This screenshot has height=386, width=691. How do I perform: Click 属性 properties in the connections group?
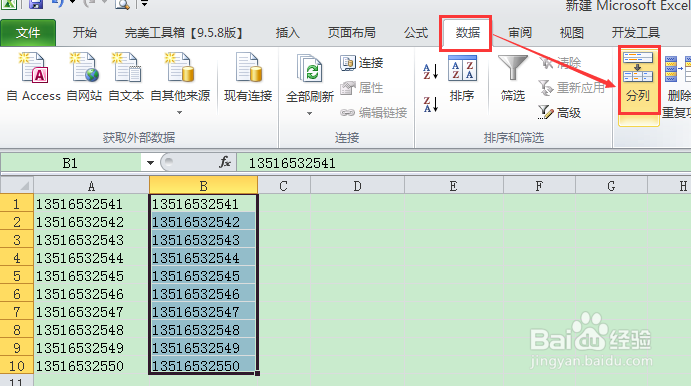[361, 88]
